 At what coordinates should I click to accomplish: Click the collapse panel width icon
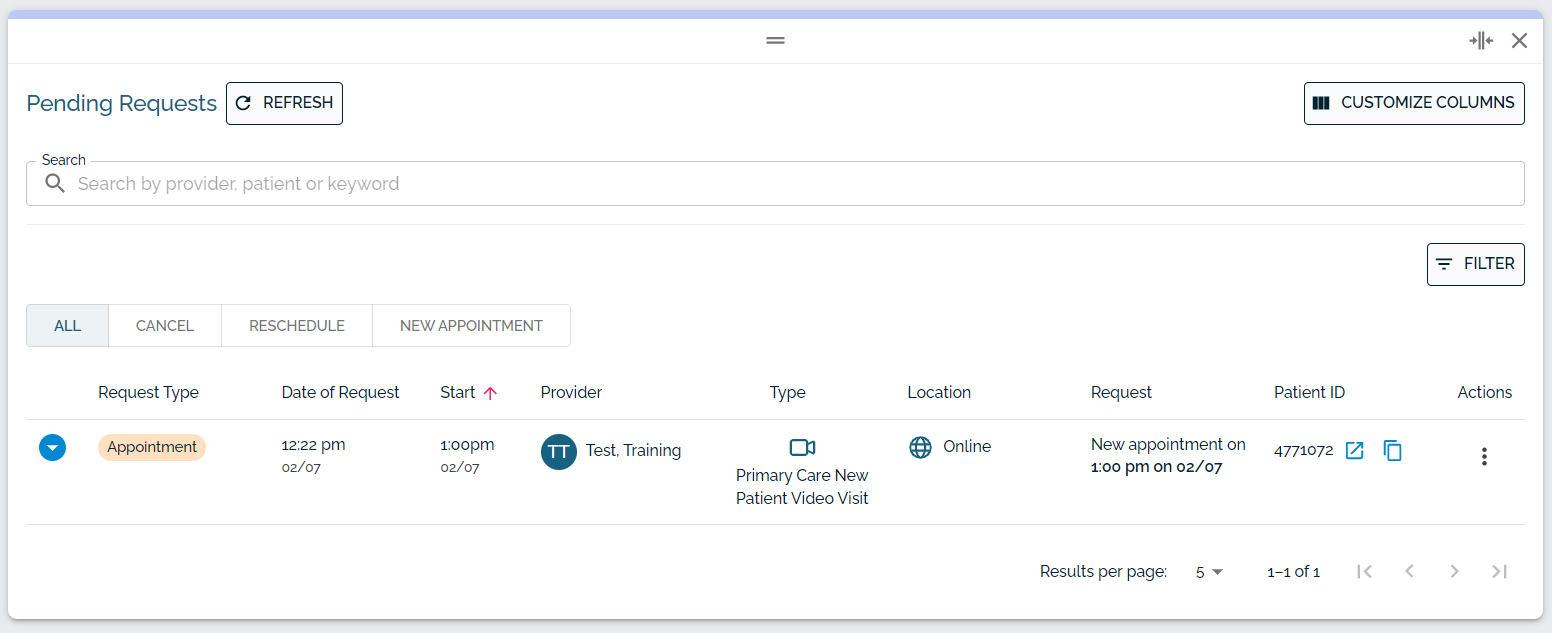[1481, 41]
